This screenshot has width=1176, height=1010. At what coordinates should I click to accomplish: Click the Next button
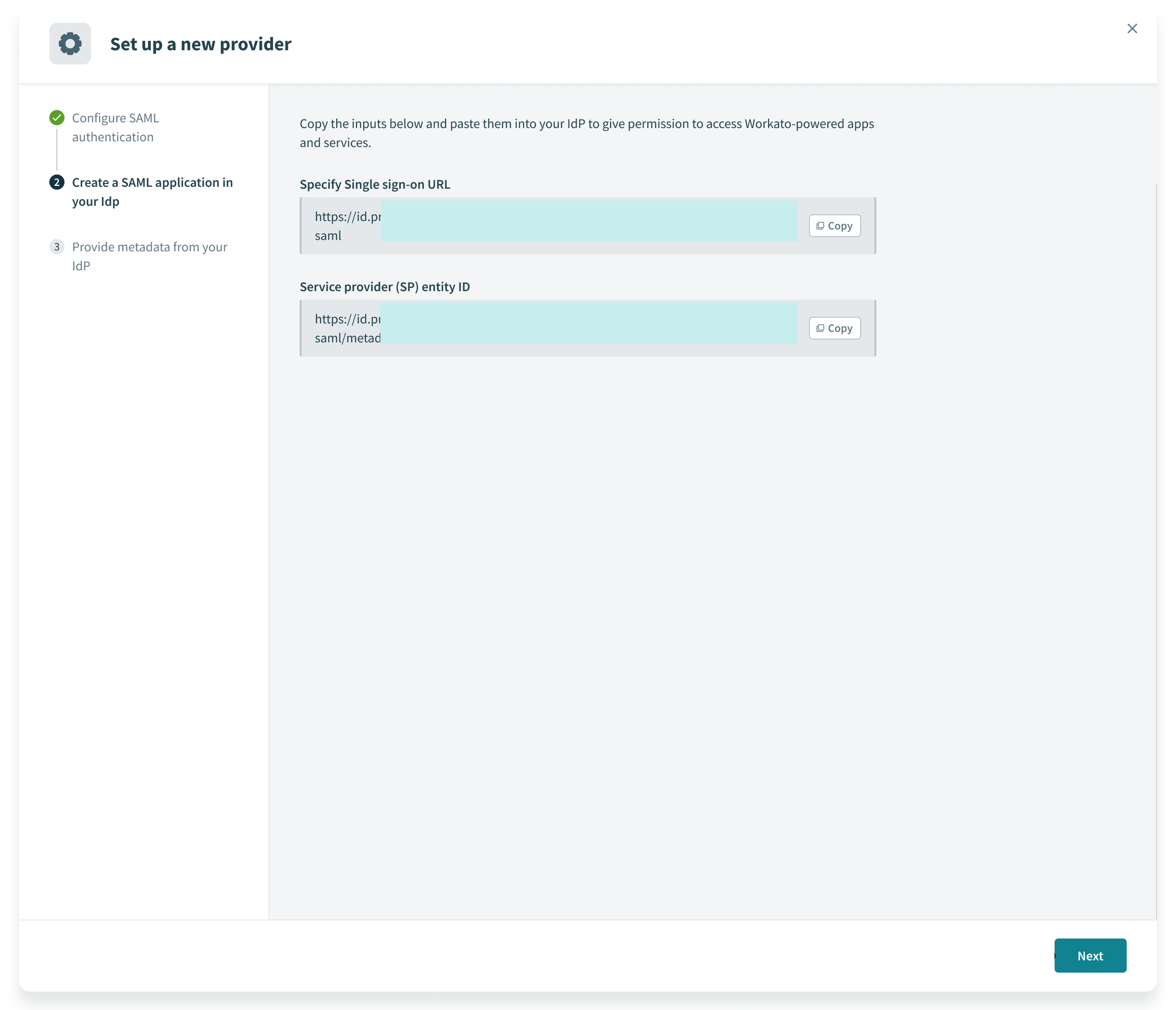1089,955
